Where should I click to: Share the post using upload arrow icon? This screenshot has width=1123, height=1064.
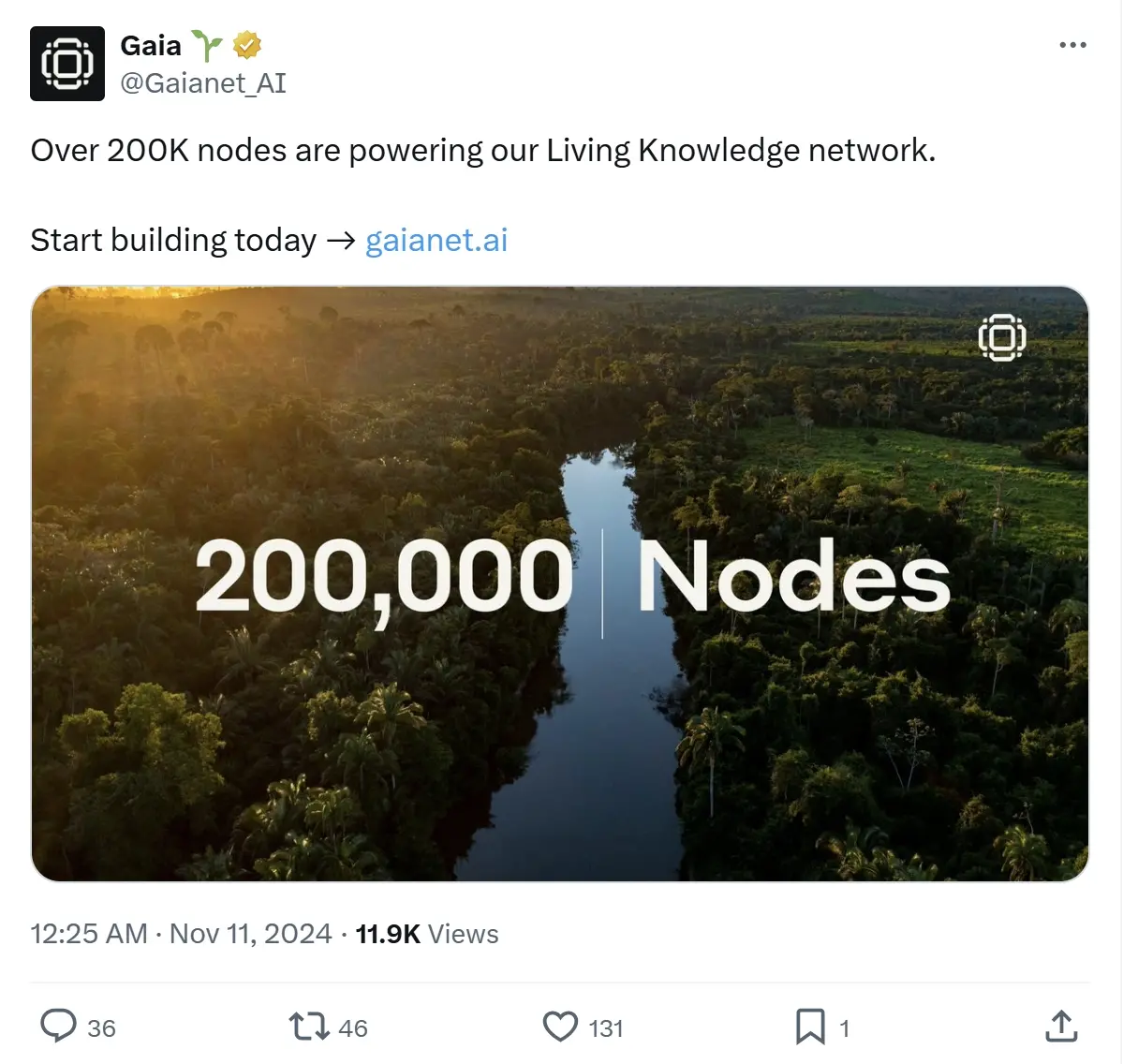[x=1061, y=1027]
